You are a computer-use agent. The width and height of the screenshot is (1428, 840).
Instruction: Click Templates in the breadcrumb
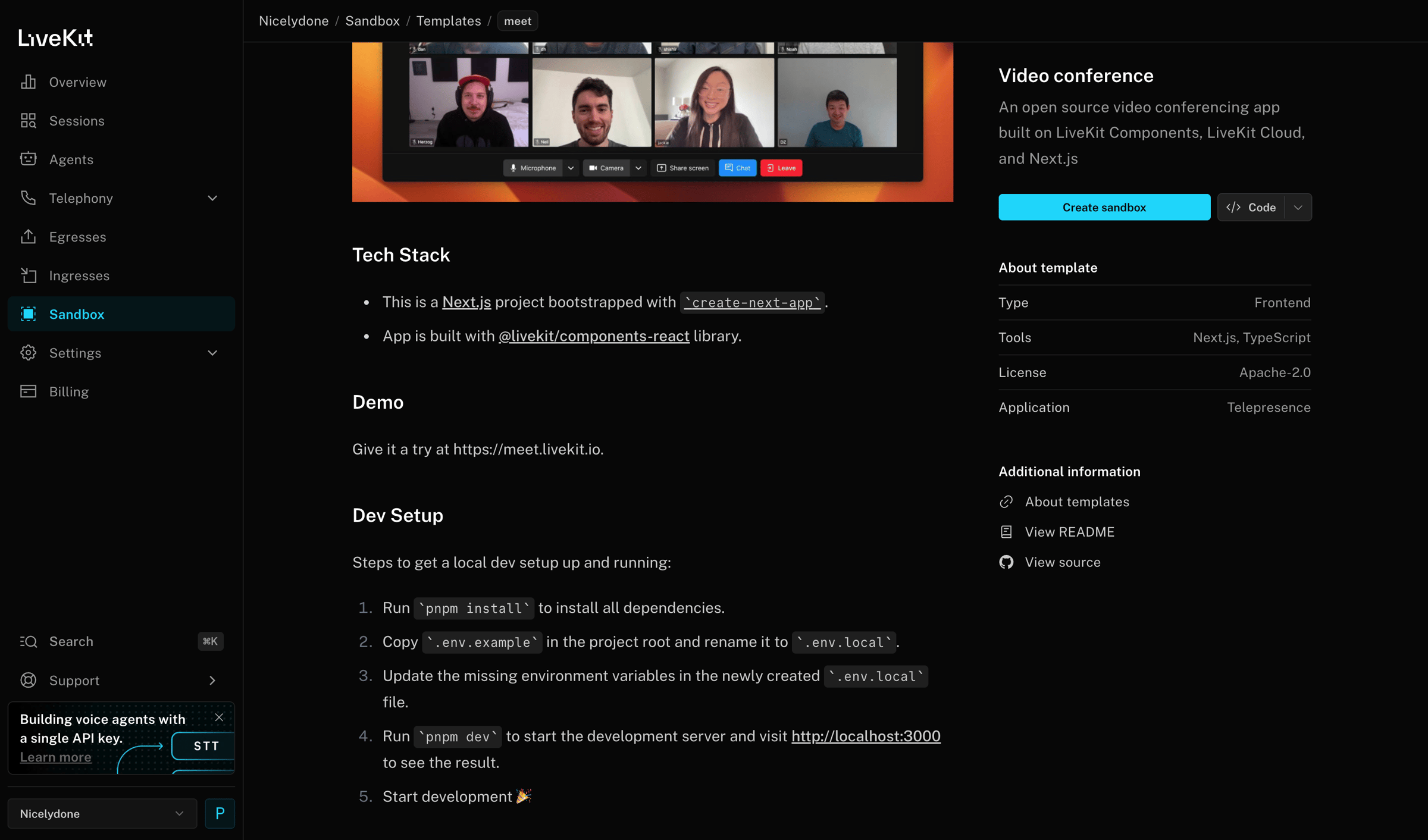pos(449,21)
